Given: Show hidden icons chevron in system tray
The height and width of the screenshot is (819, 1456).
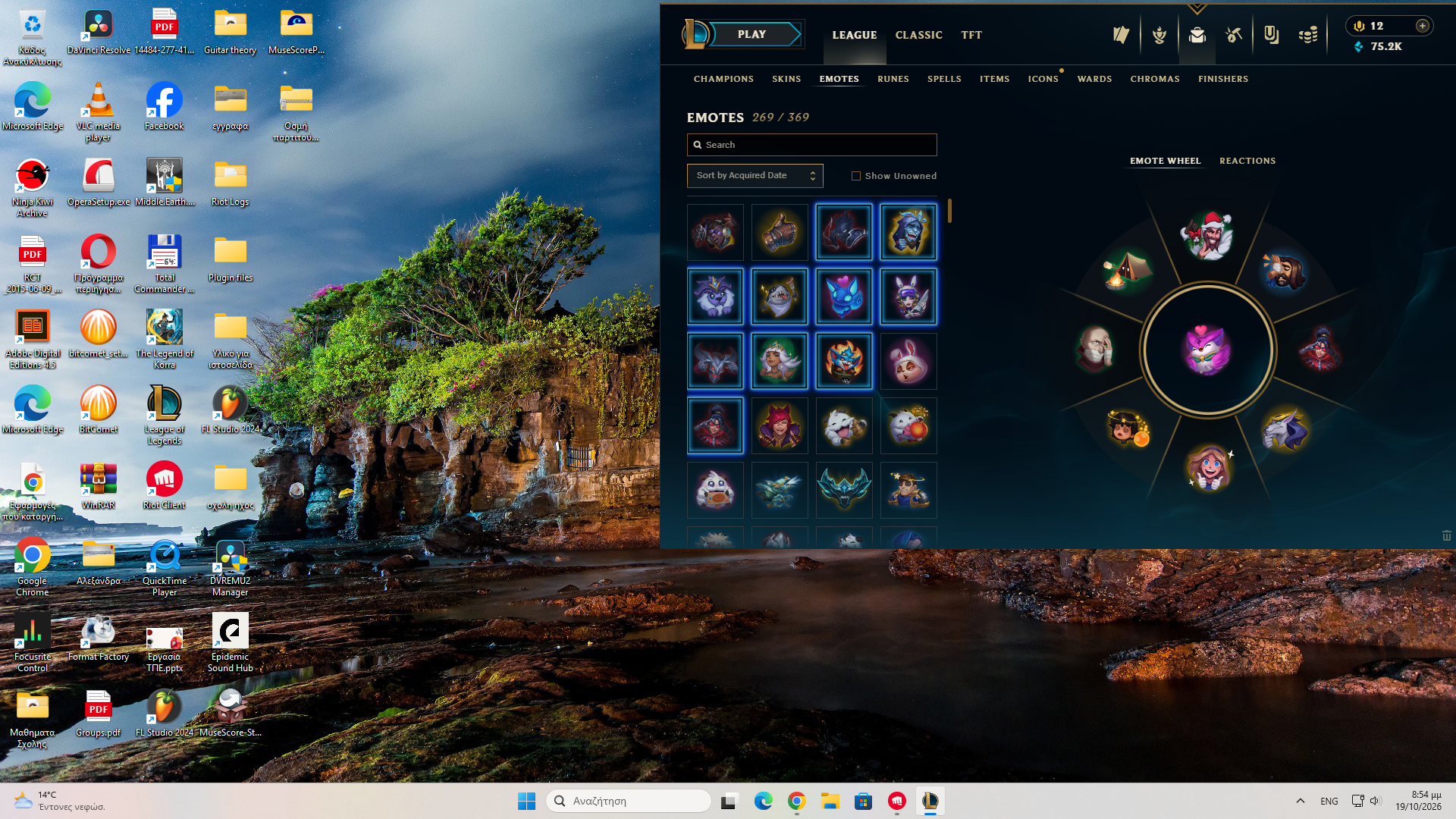Looking at the screenshot, I should pos(1300,801).
